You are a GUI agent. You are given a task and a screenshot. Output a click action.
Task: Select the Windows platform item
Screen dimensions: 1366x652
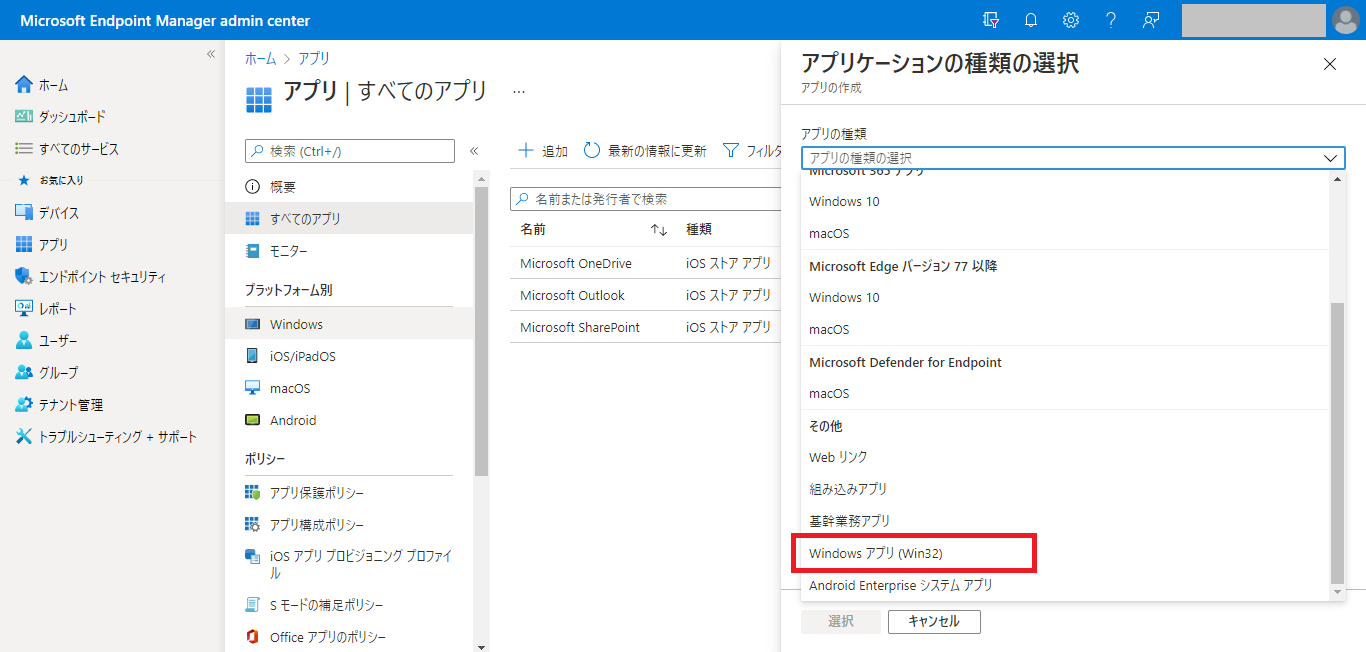point(349,324)
